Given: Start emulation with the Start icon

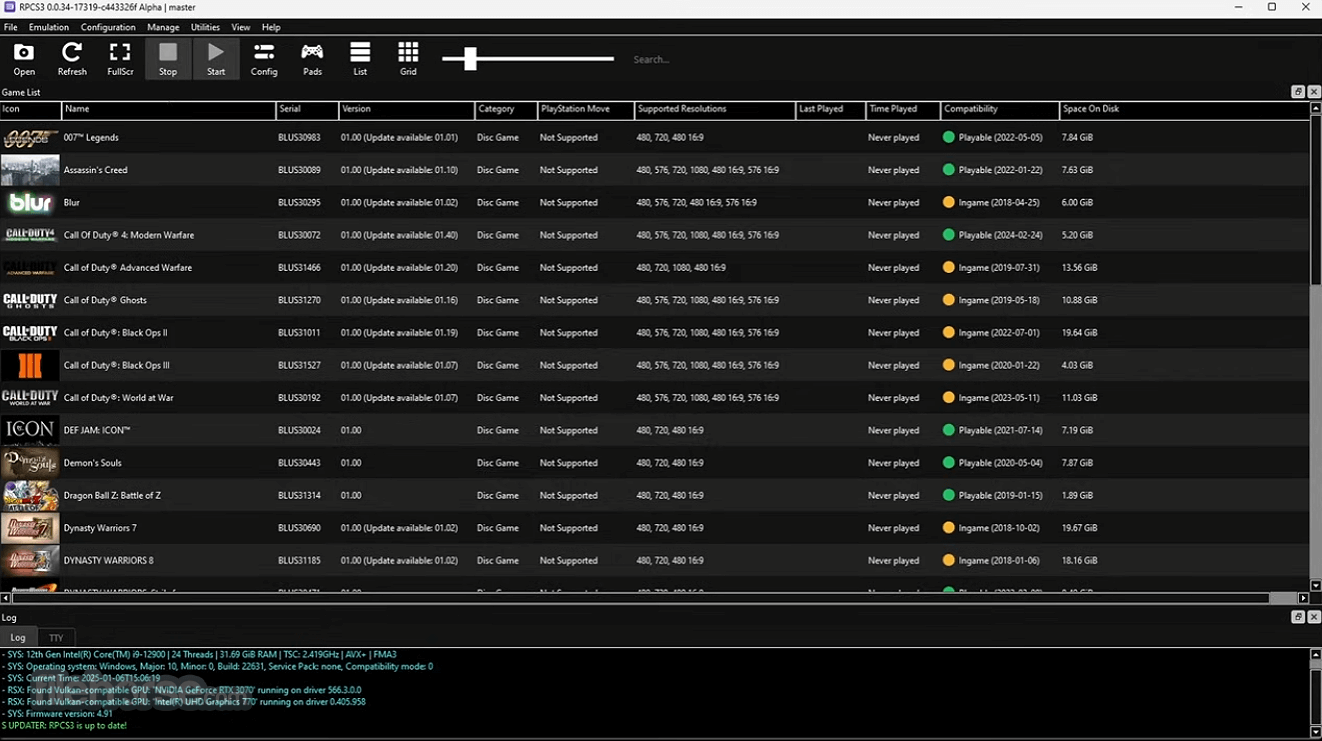Looking at the screenshot, I should point(216,59).
